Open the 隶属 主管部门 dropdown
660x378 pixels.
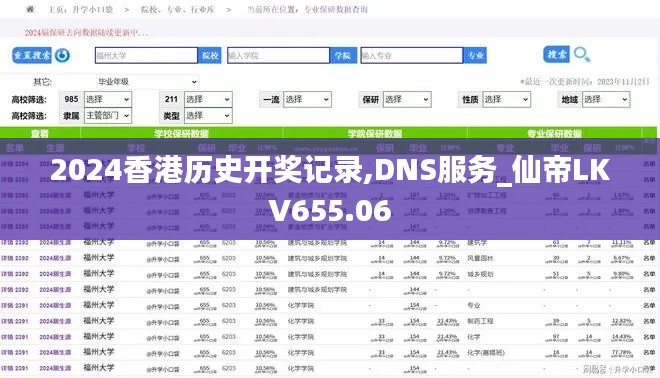pyautogui.click(x=108, y=115)
